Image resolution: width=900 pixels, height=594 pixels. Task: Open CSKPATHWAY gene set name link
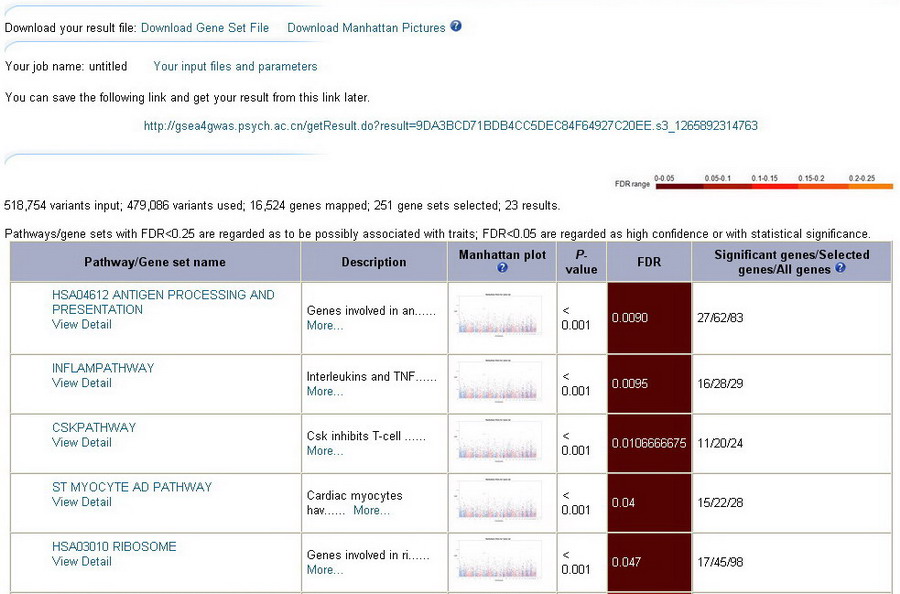94,428
